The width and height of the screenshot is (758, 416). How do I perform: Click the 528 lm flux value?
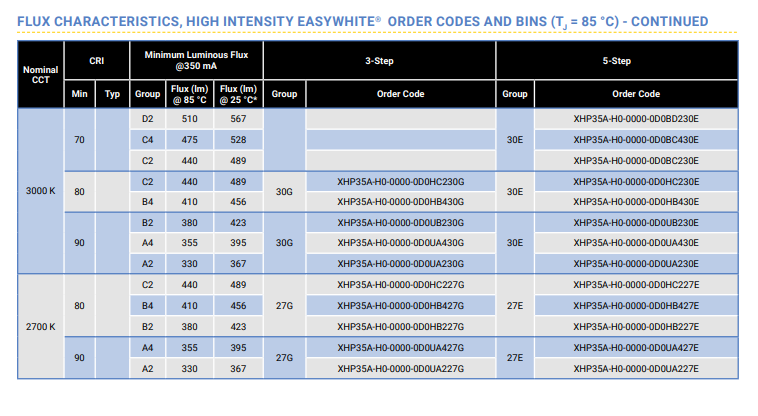(x=238, y=140)
